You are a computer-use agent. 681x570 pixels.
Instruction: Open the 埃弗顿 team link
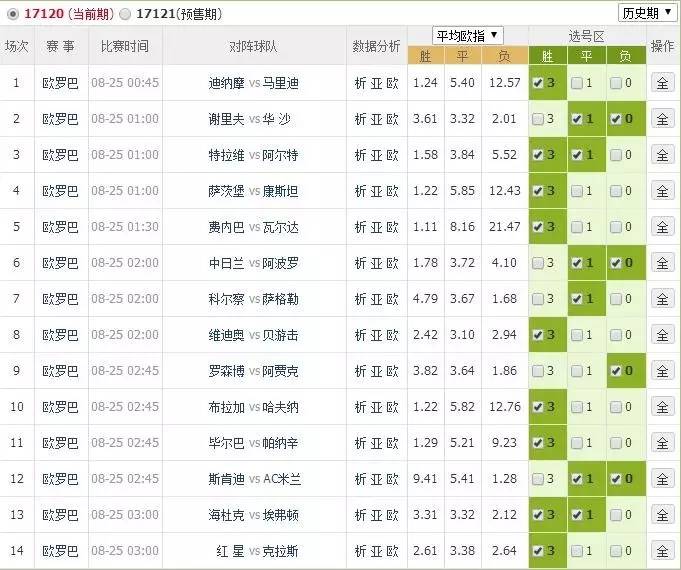(281, 515)
